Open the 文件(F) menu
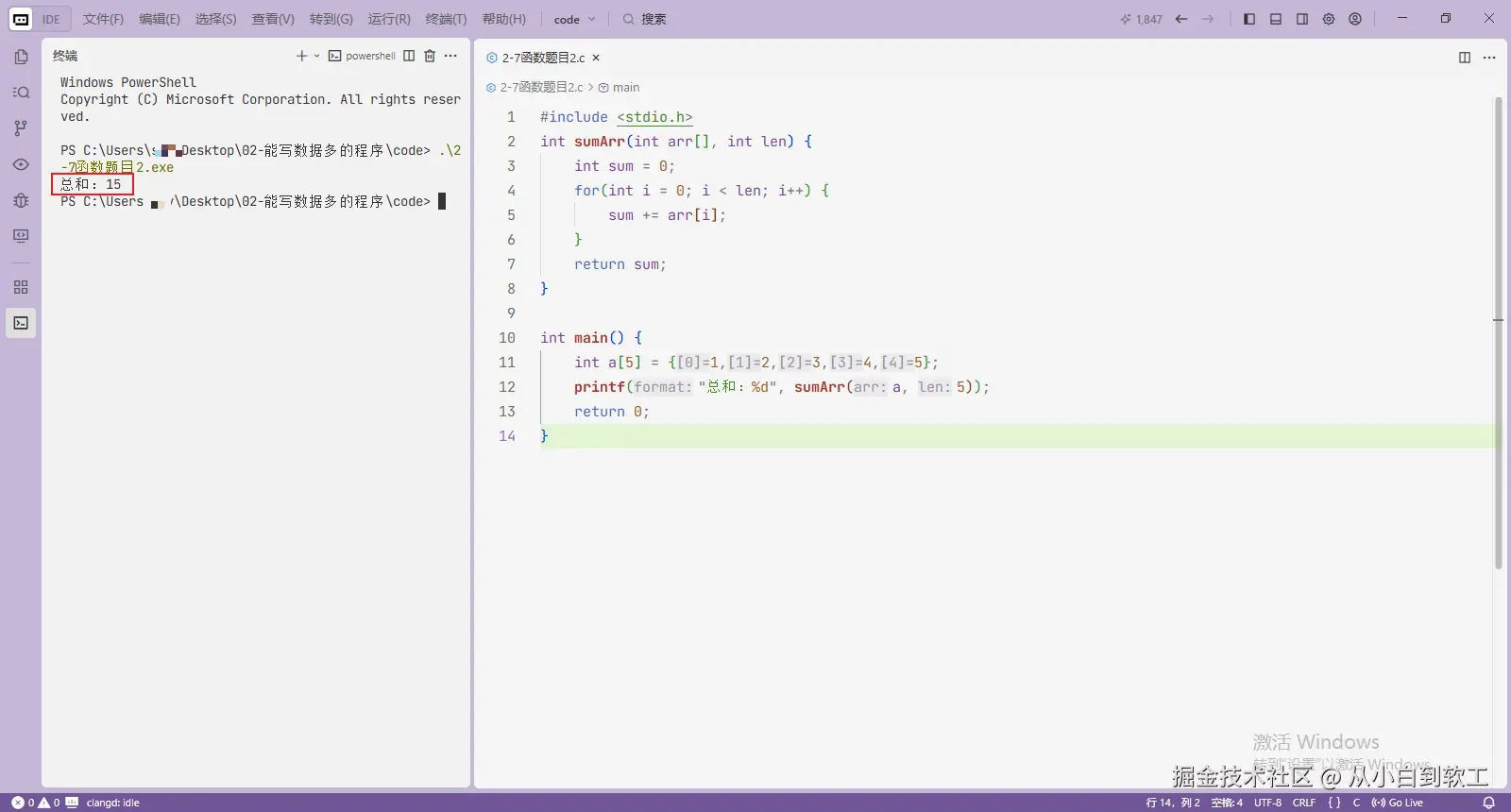This screenshot has width=1511, height=812. pyautogui.click(x=103, y=19)
